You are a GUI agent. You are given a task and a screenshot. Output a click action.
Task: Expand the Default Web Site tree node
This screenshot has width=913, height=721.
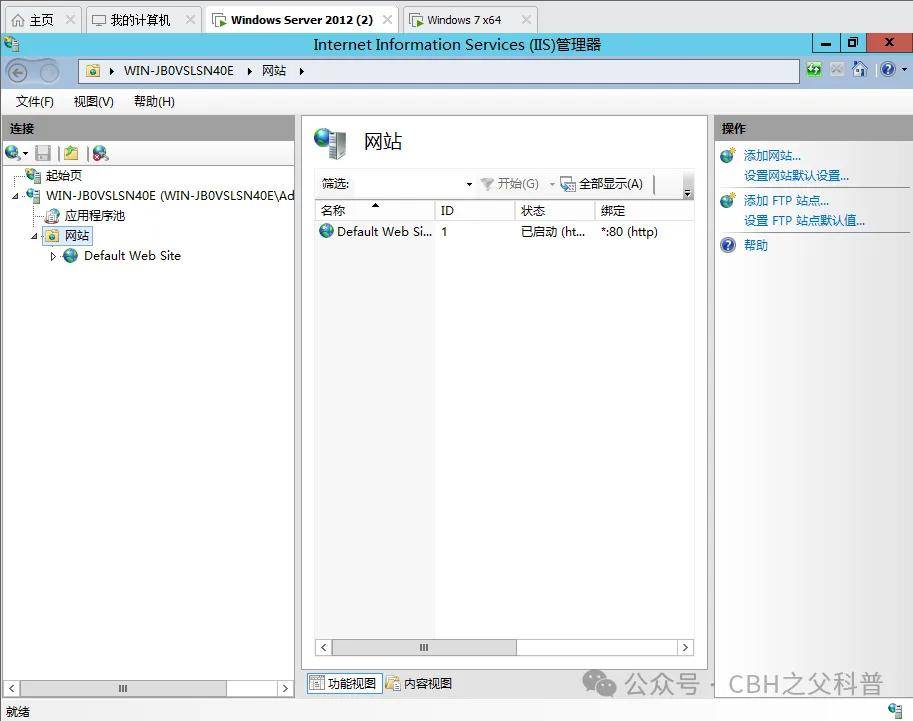54,256
